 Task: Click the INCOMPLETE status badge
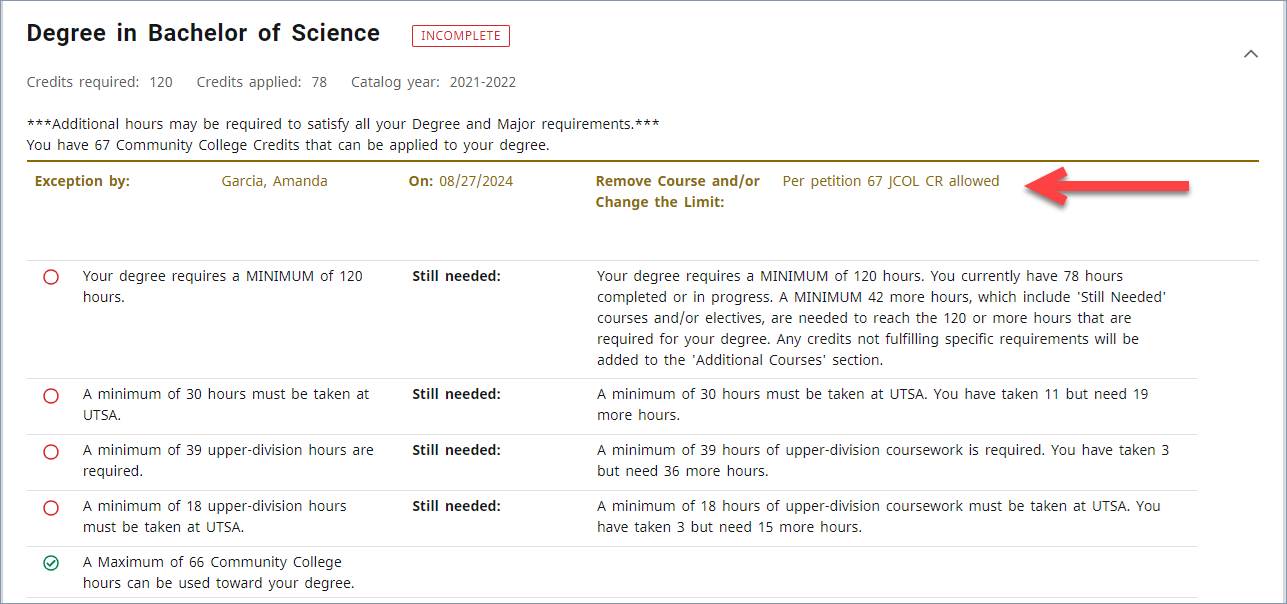(x=461, y=36)
